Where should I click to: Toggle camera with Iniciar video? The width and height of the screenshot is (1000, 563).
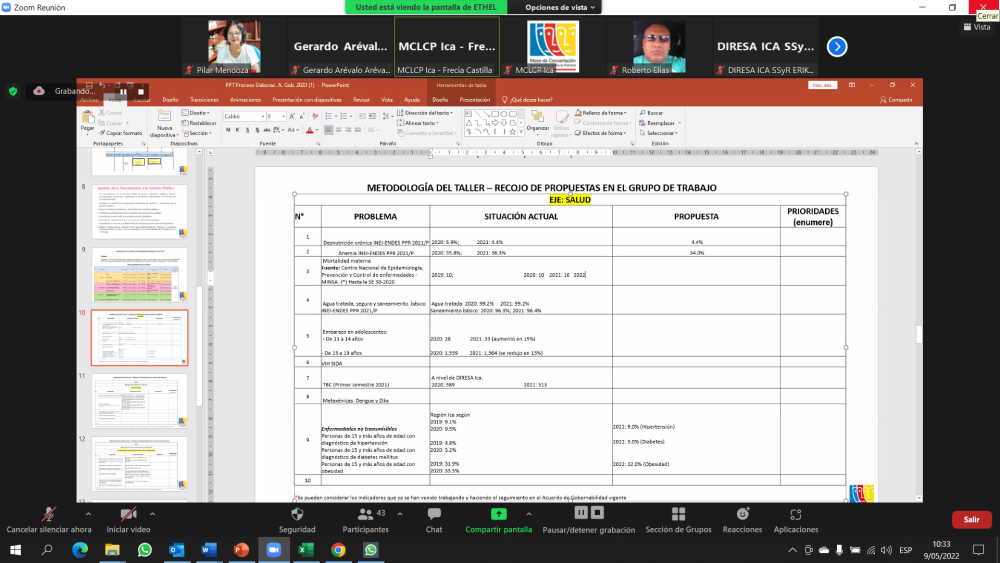click(128, 513)
